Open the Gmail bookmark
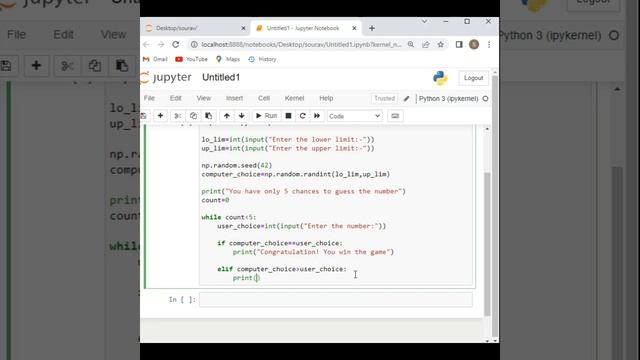This screenshot has height=360, width=640. [x=155, y=59]
